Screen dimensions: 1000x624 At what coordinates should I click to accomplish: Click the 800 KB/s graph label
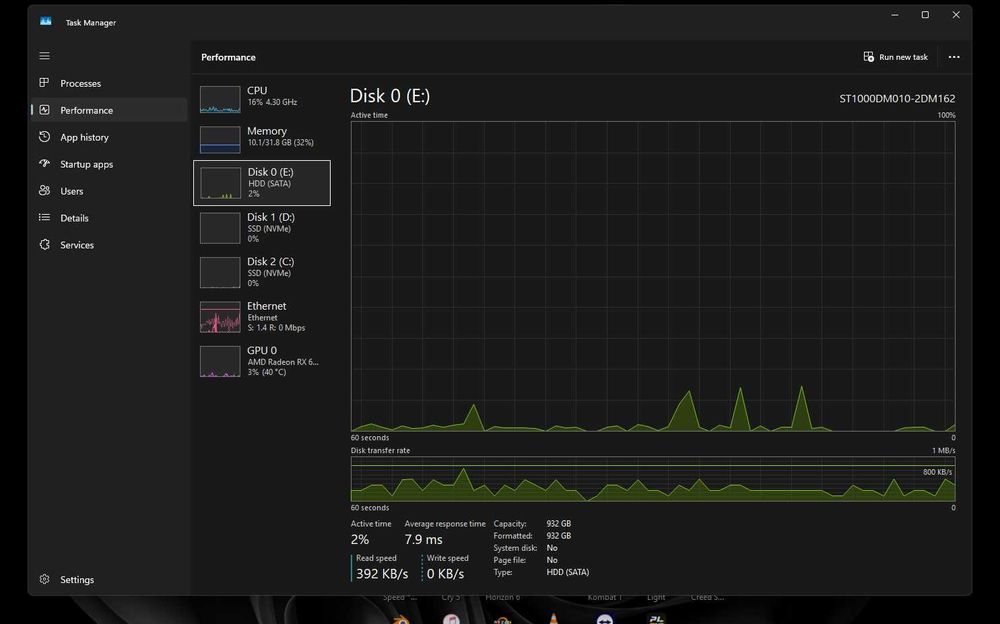937,472
